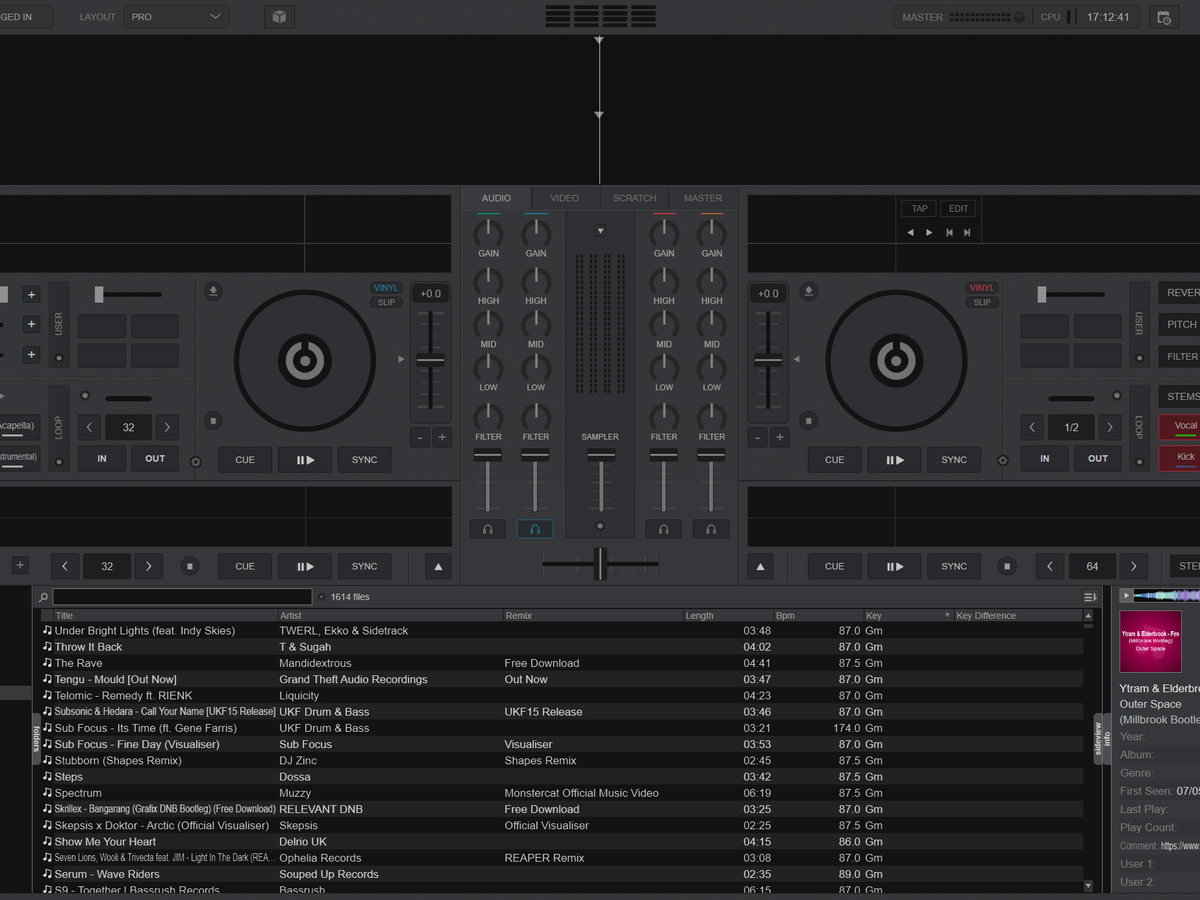
Task: Click the skip-to-next-marker icon under EDIT
Action: pyautogui.click(x=967, y=232)
